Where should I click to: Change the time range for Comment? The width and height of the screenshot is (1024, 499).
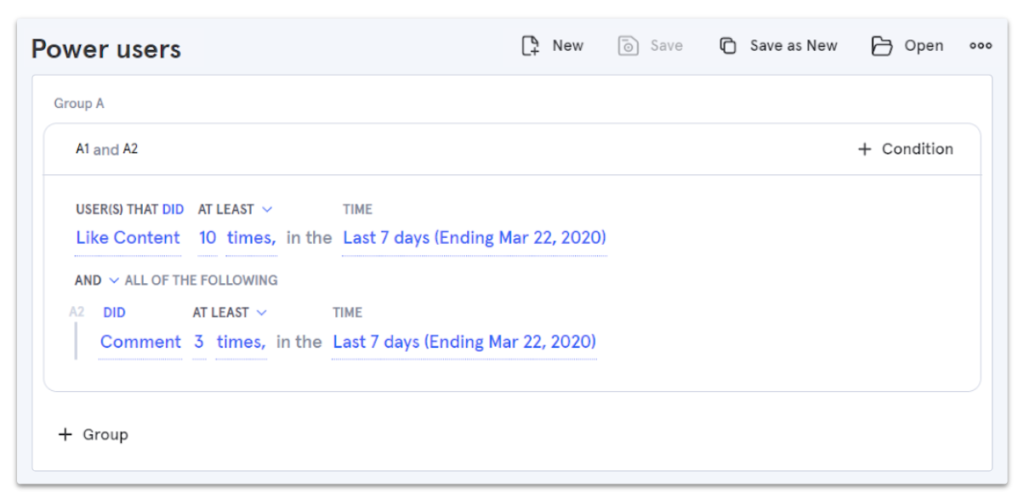coord(464,342)
